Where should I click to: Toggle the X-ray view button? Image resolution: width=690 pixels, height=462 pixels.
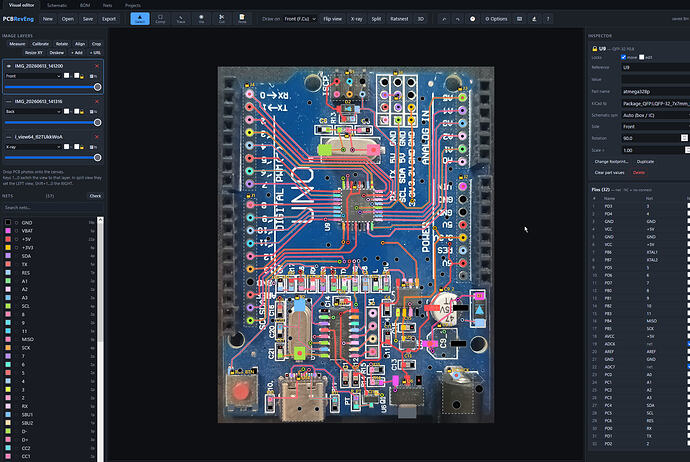tap(356, 19)
